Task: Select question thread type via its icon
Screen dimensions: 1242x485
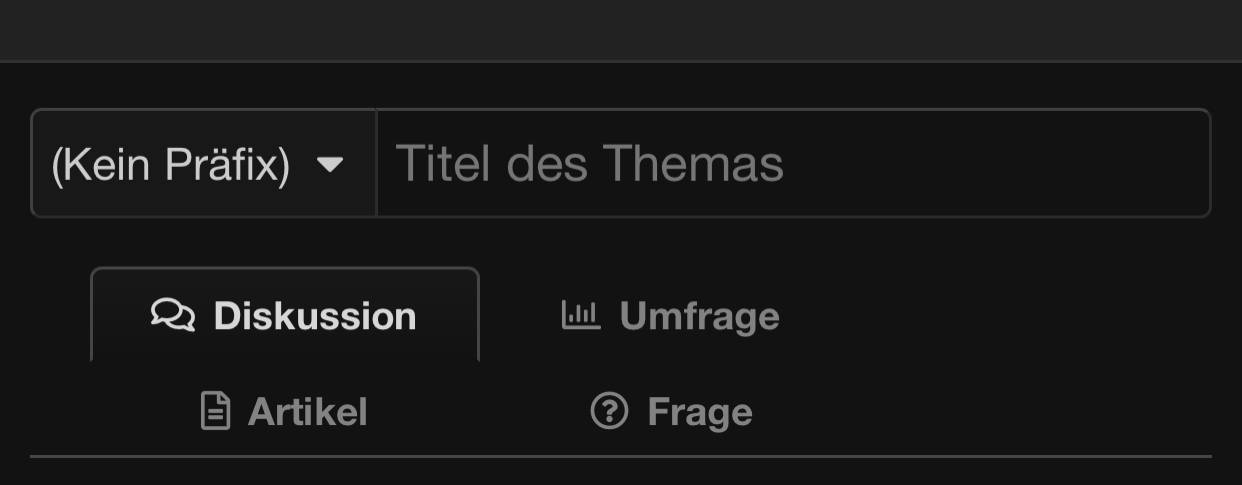Action: point(609,411)
